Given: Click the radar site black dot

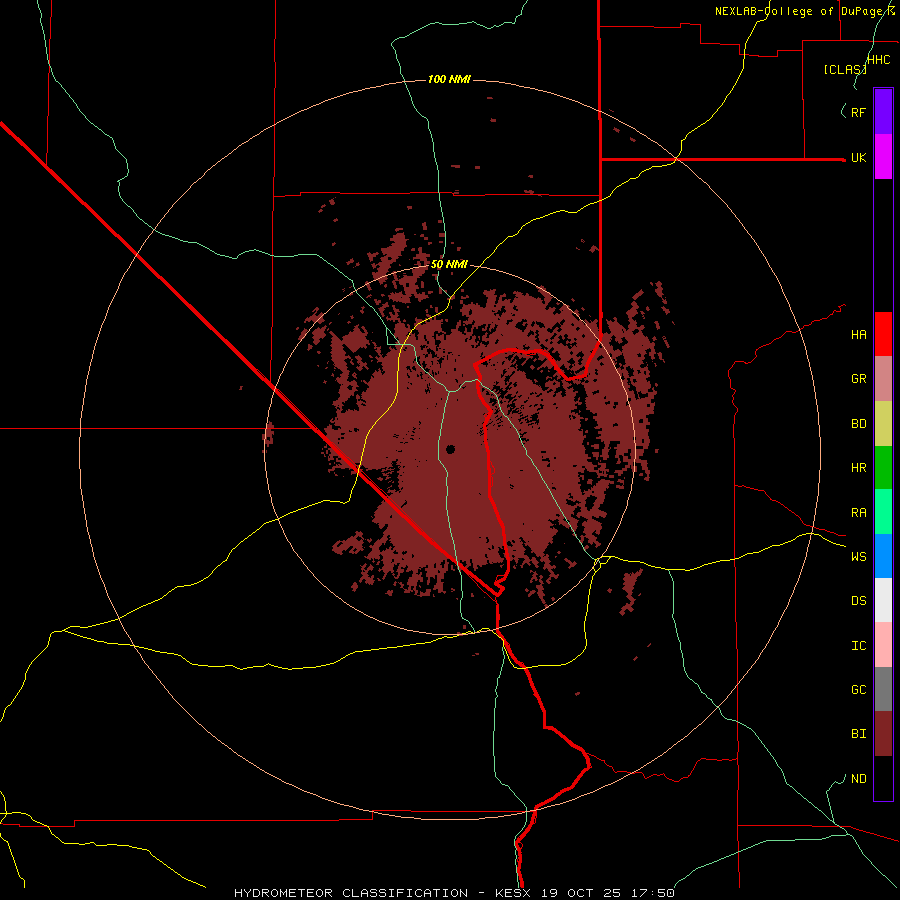Looking at the screenshot, I should pos(451,449).
